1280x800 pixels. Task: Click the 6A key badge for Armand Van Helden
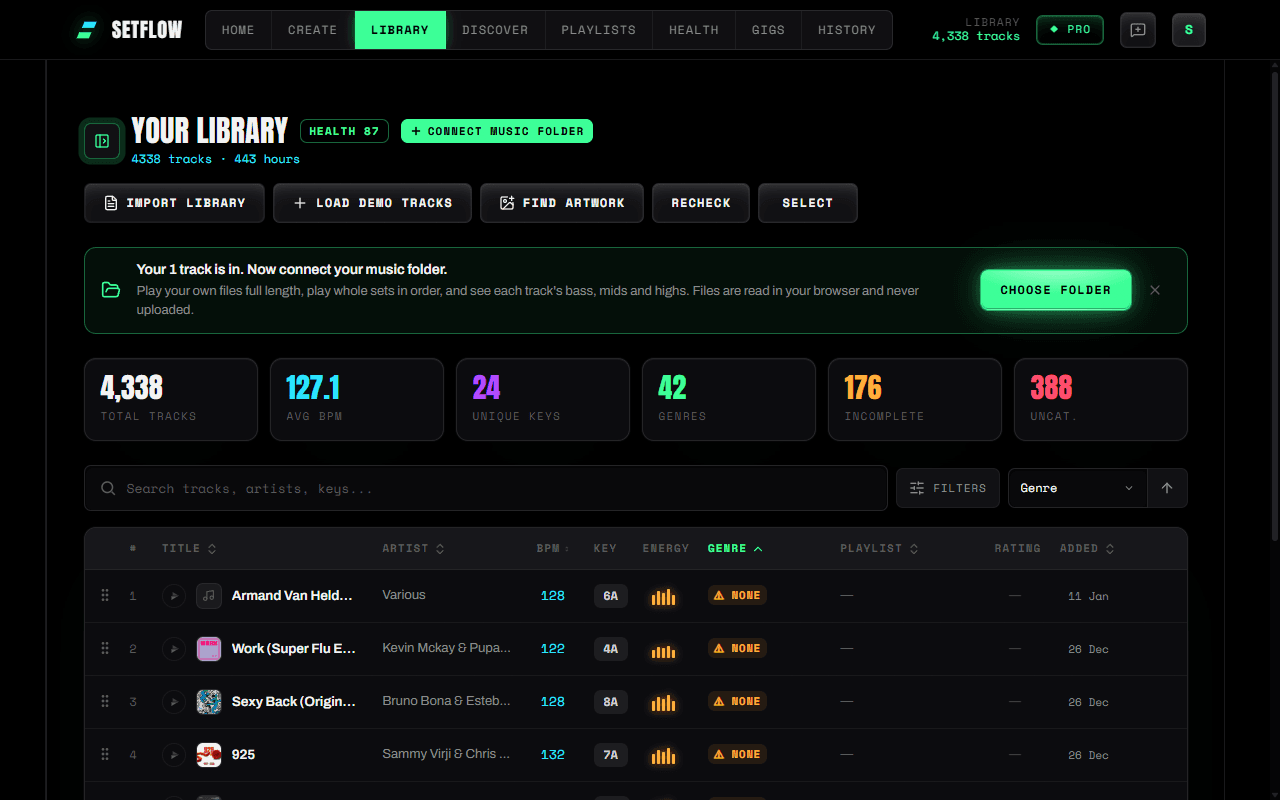click(x=611, y=596)
